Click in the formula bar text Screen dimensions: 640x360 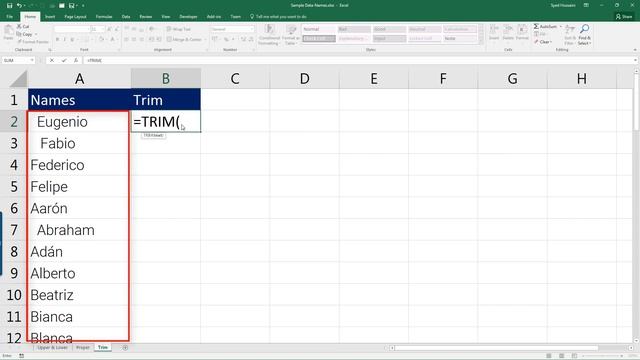[x=94, y=60]
